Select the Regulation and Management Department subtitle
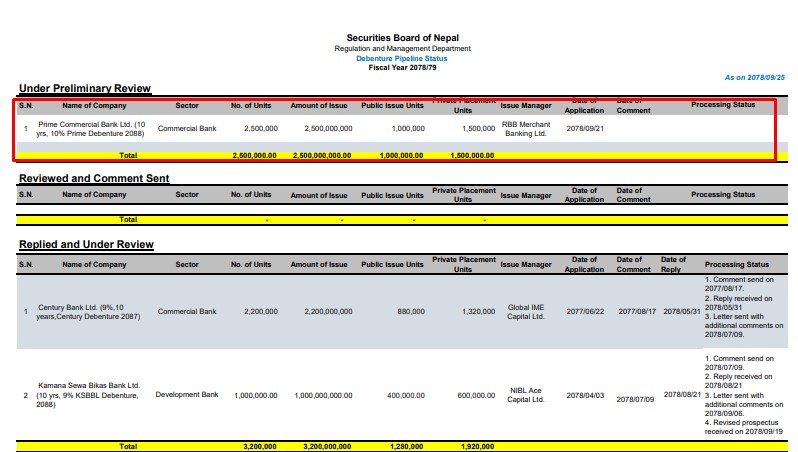Image resolution: width=798 pixels, height=452 pixels. tap(403, 48)
